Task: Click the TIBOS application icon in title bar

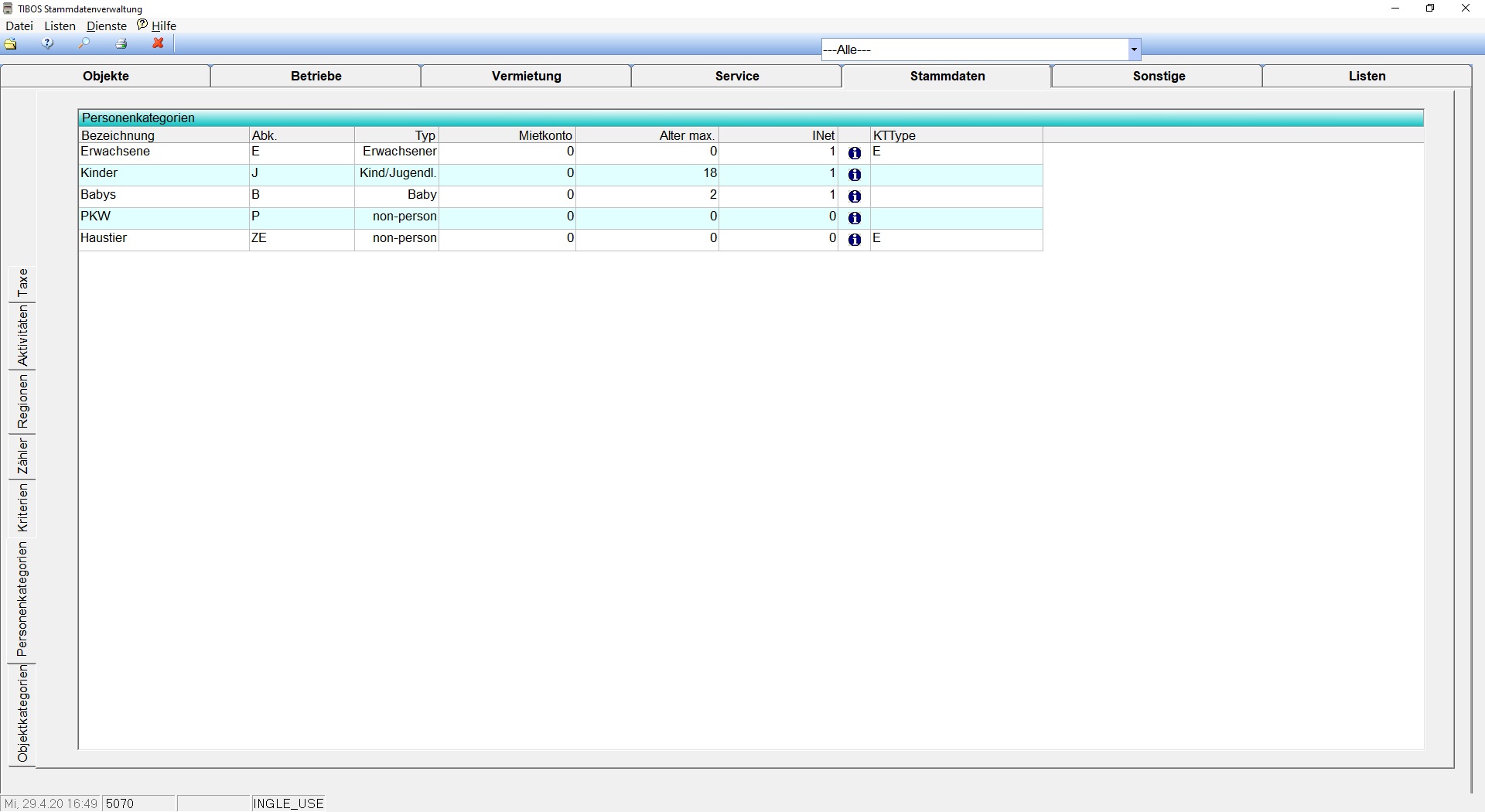Action: point(8,9)
